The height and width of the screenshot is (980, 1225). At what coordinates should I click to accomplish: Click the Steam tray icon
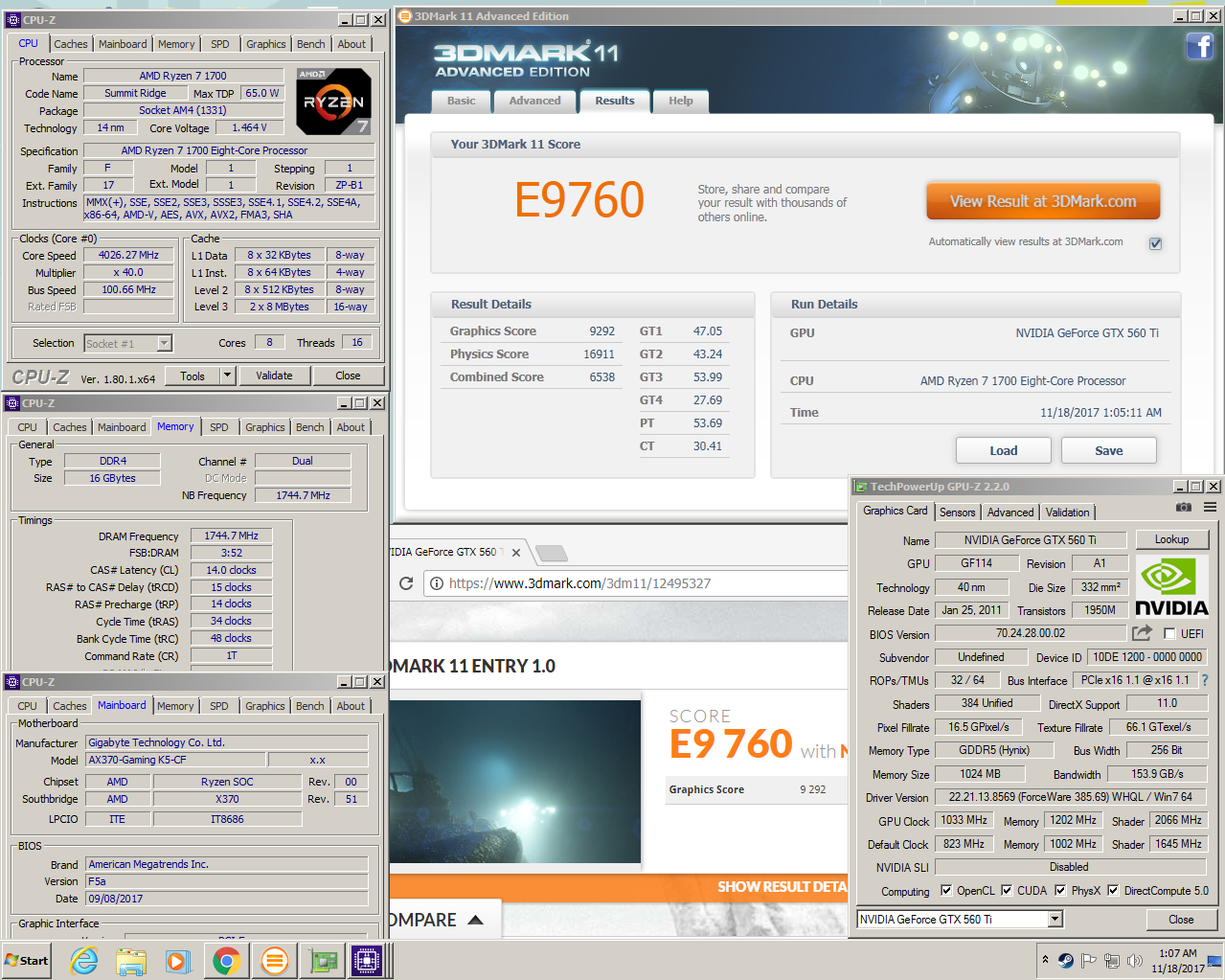pos(1066,960)
